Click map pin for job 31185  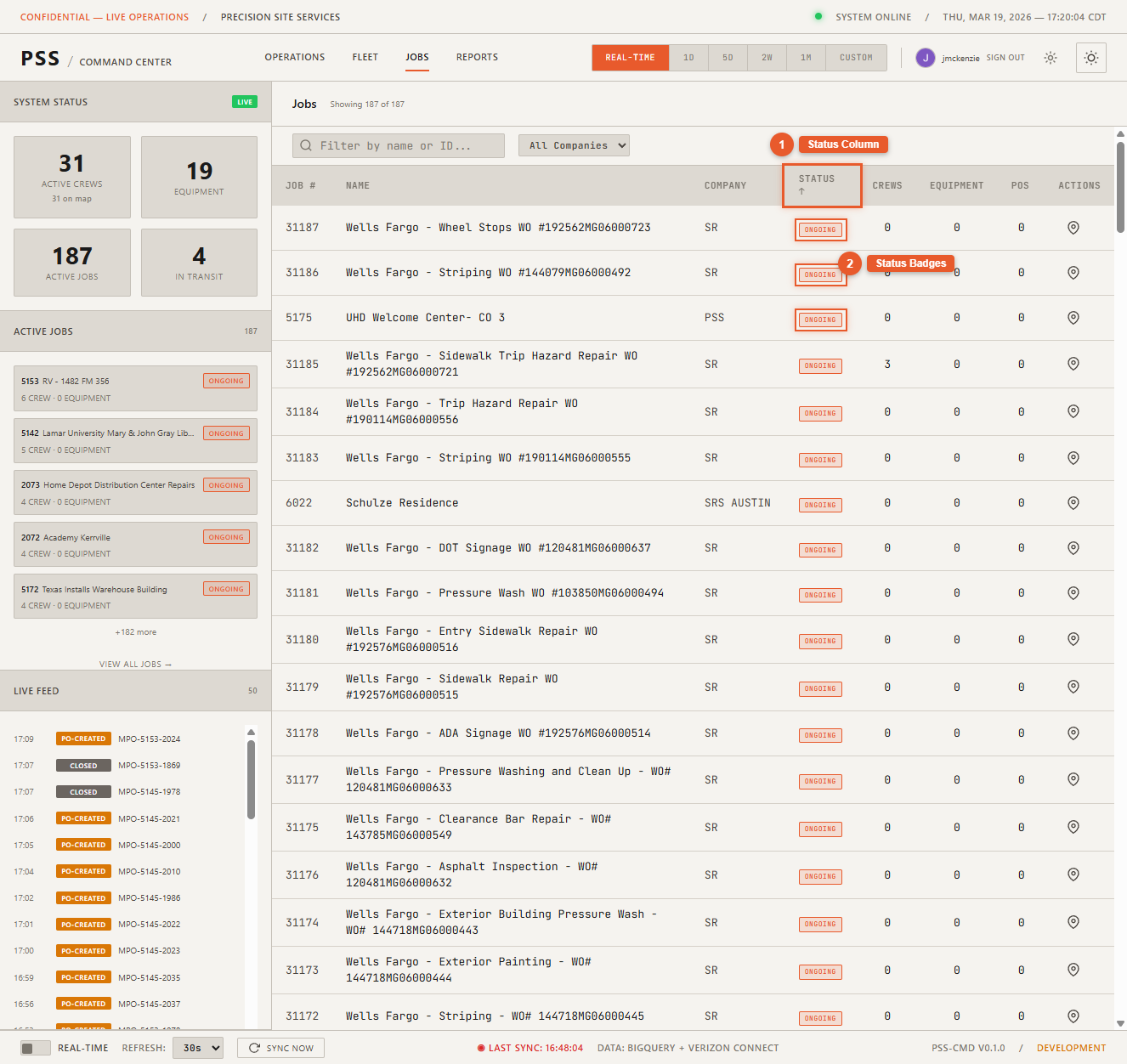1073,364
